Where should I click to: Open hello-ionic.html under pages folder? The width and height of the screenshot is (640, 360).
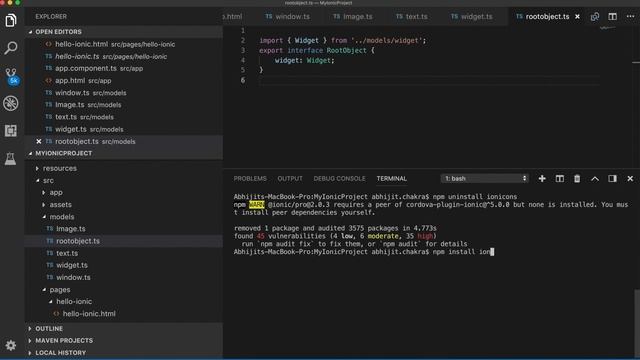pyautogui.click(x=124, y=314)
